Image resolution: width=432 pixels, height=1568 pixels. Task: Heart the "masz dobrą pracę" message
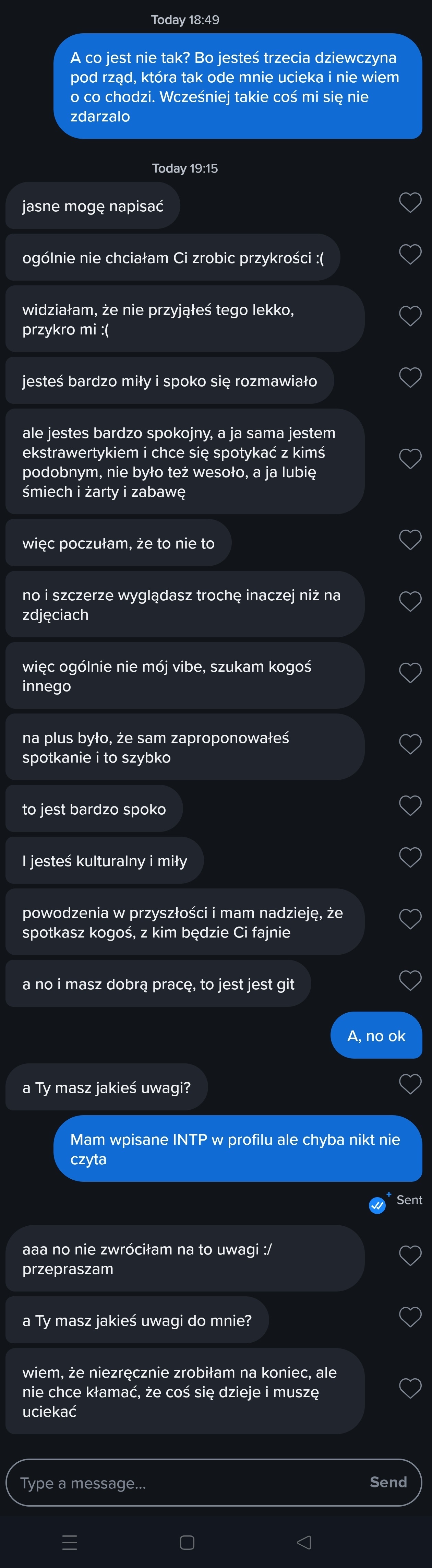(410, 981)
